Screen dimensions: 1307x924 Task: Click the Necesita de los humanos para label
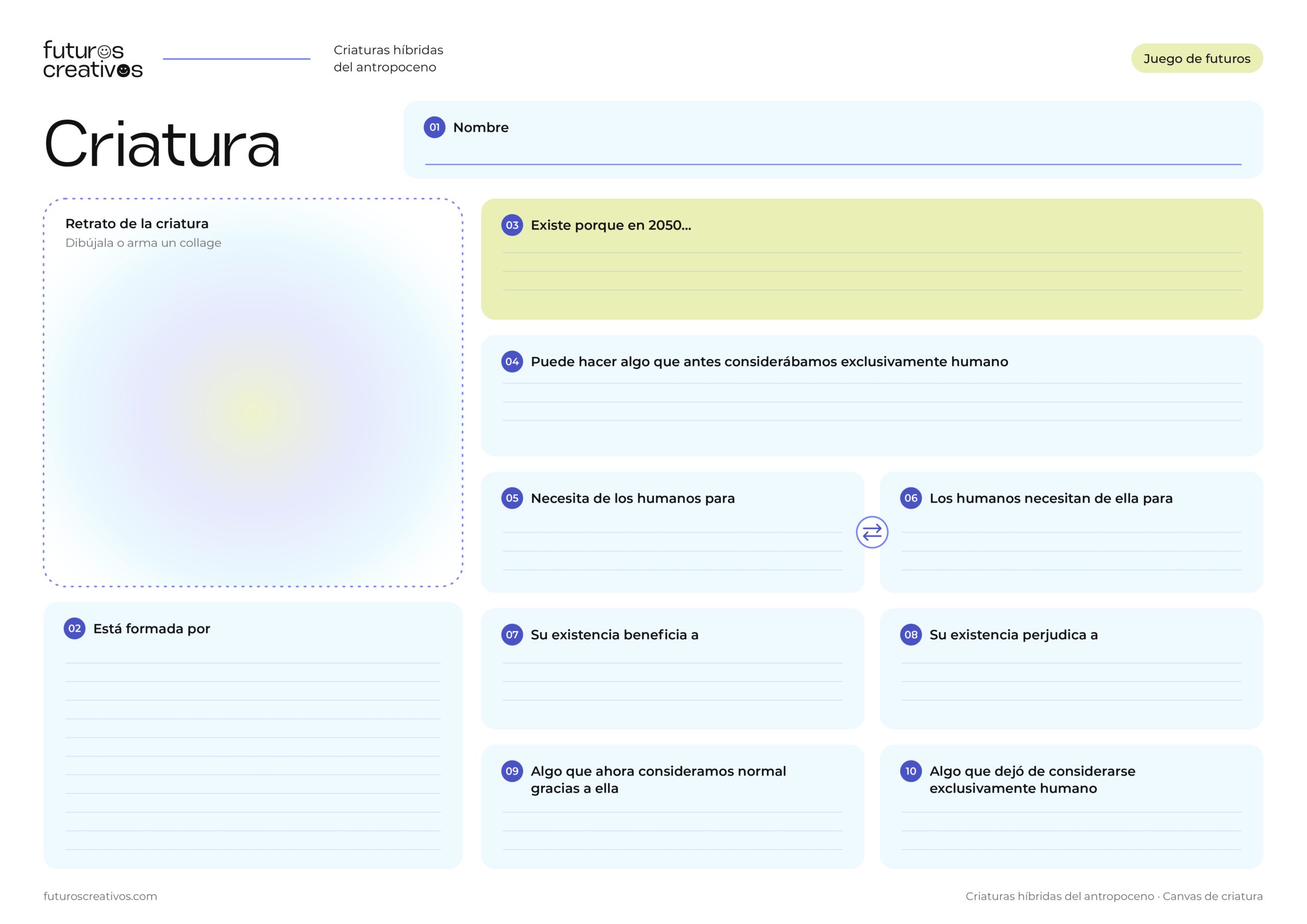633,499
